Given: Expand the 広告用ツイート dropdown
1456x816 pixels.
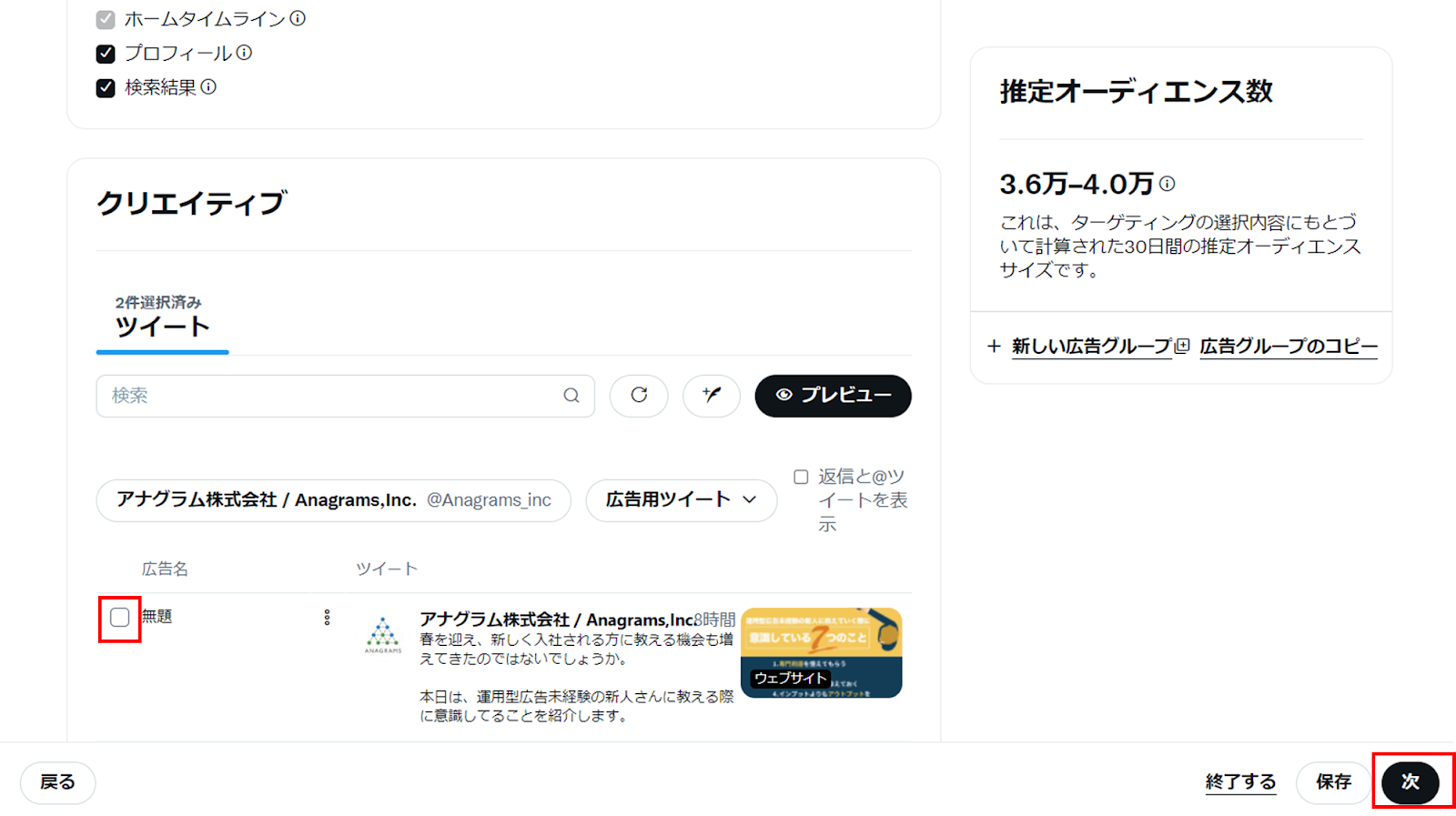Looking at the screenshot, I should coord(681,500).
